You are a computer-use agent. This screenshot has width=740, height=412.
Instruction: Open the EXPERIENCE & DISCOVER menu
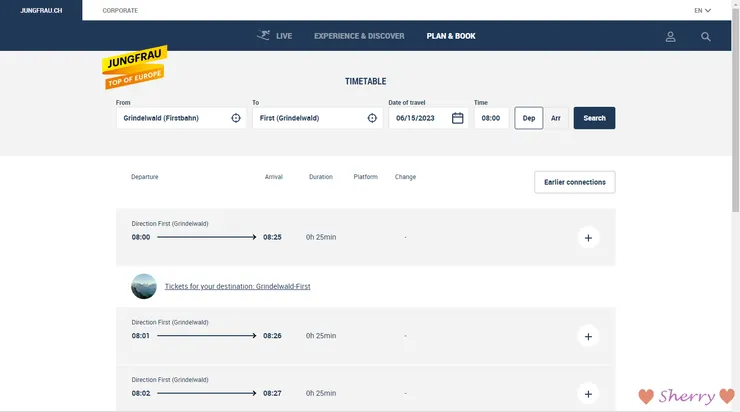[359, 36]
